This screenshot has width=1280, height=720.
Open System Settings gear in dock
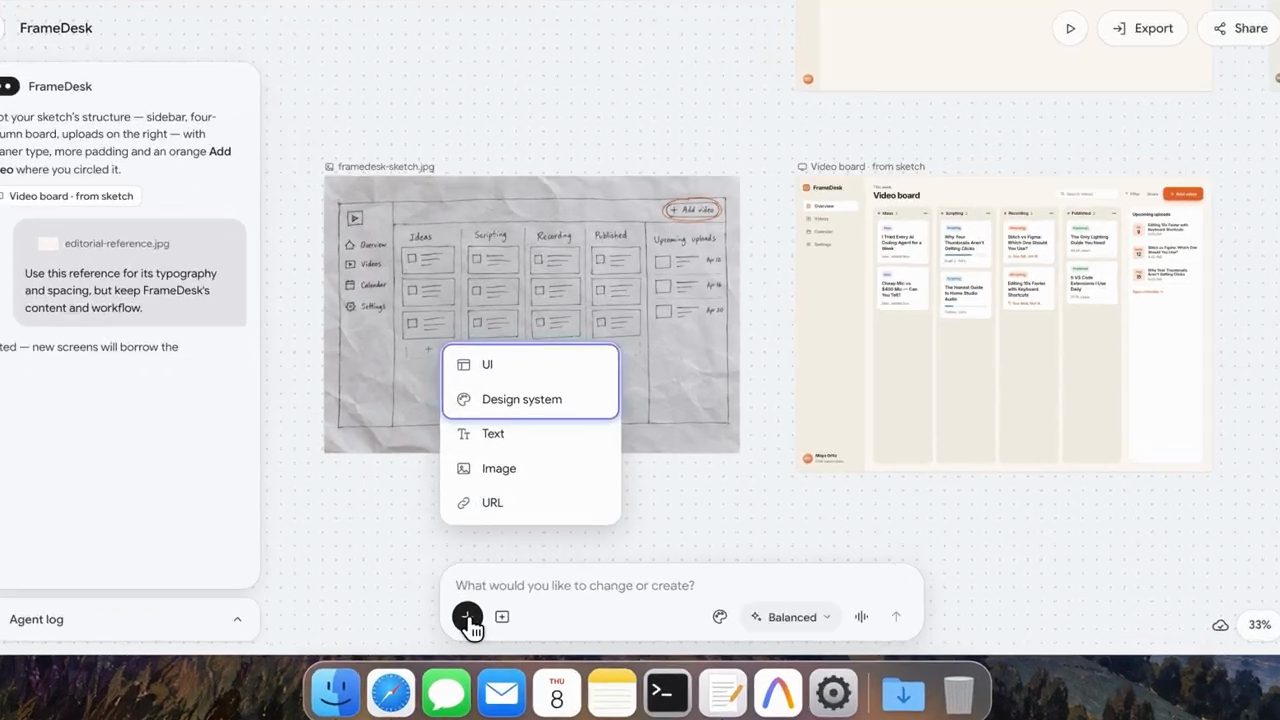(833, 692)
